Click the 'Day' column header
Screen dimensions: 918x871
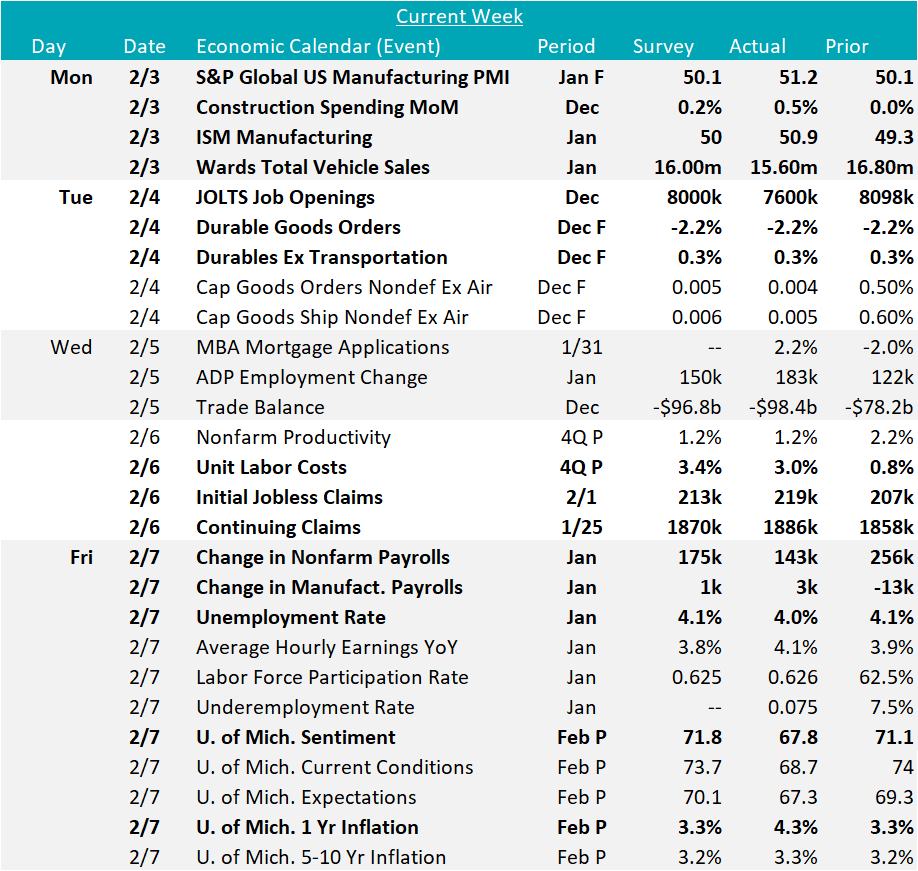click(49, 47)
